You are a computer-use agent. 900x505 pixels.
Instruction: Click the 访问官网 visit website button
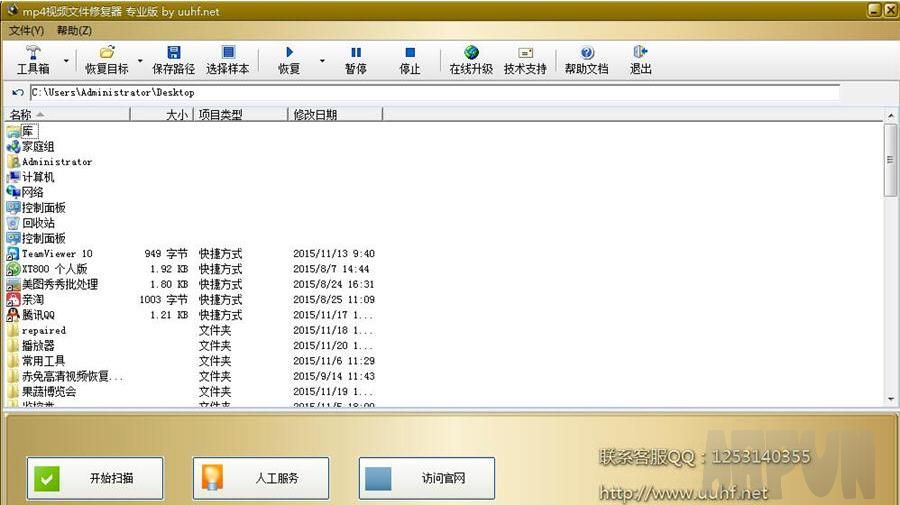427,478
